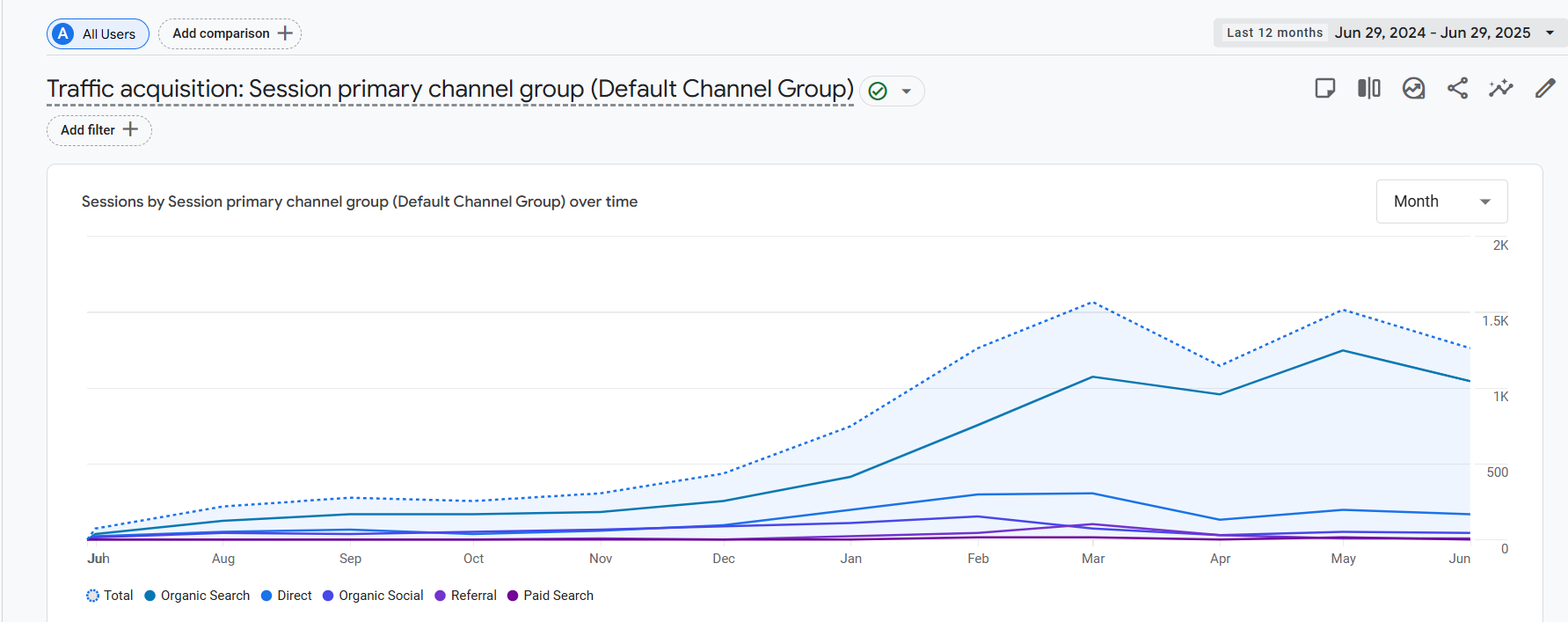The image size is (1568, 622).
Task: Click Add comparison button
Action: pos(230,33)
